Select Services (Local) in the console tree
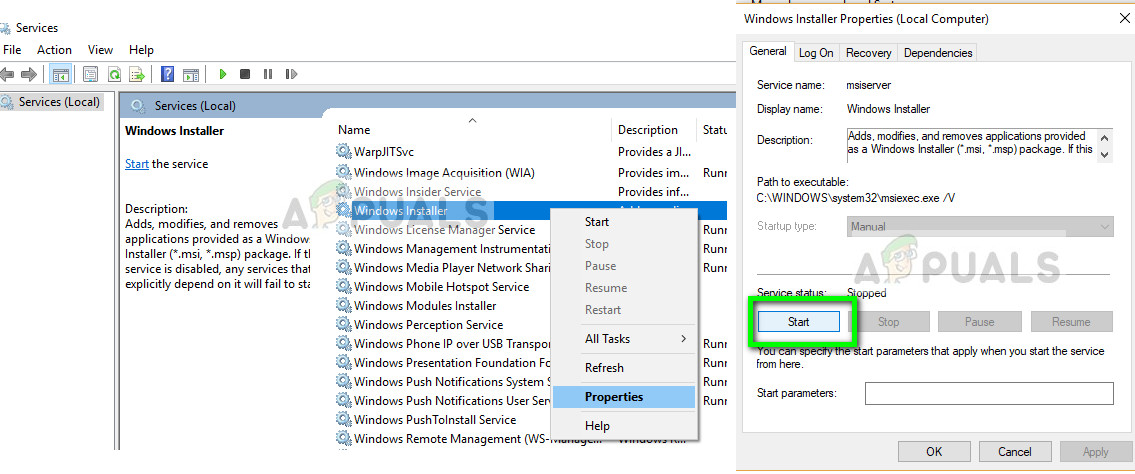Screen dimensions: 1135x474 click(58, 102)
